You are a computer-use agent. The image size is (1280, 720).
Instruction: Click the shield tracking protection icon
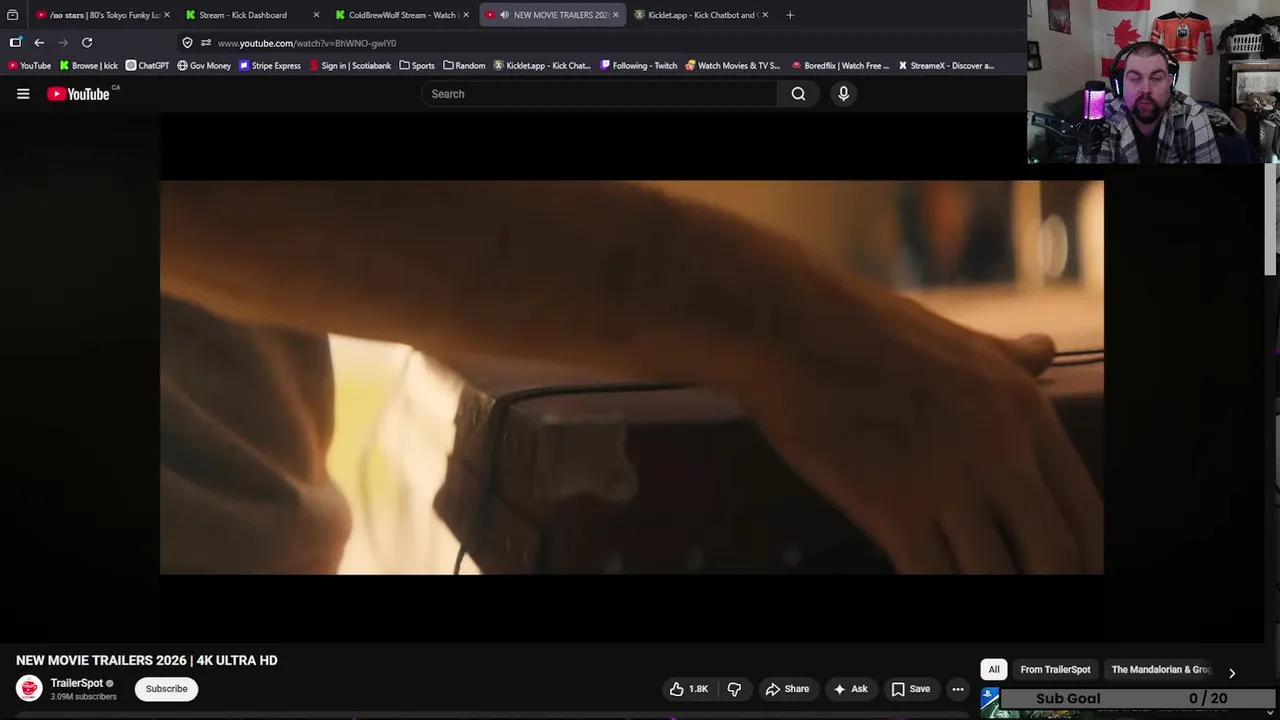tap(187, 43)
